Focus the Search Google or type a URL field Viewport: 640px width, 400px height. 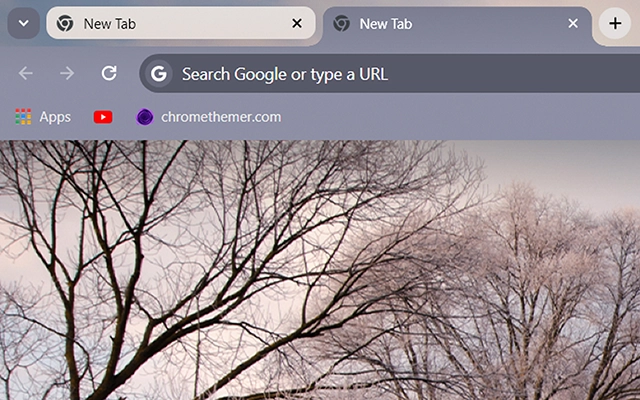[400, 73]
